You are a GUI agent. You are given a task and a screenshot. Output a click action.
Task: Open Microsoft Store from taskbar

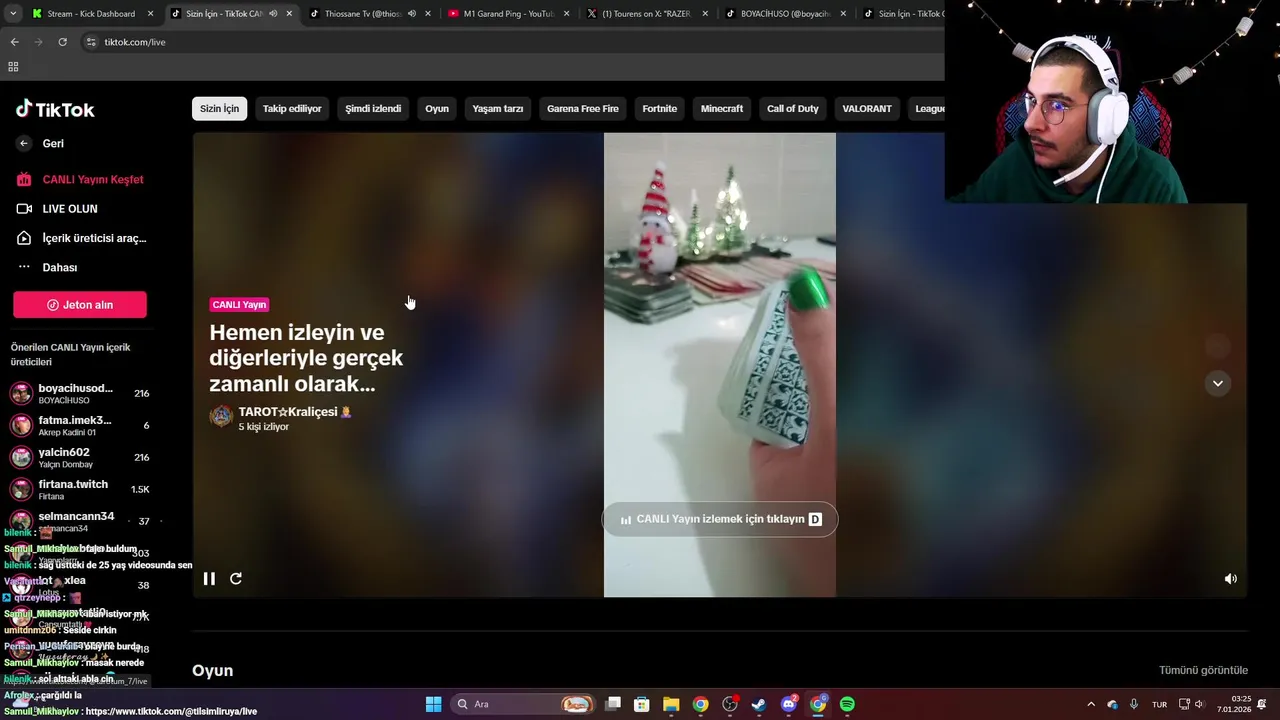(642, 704)
